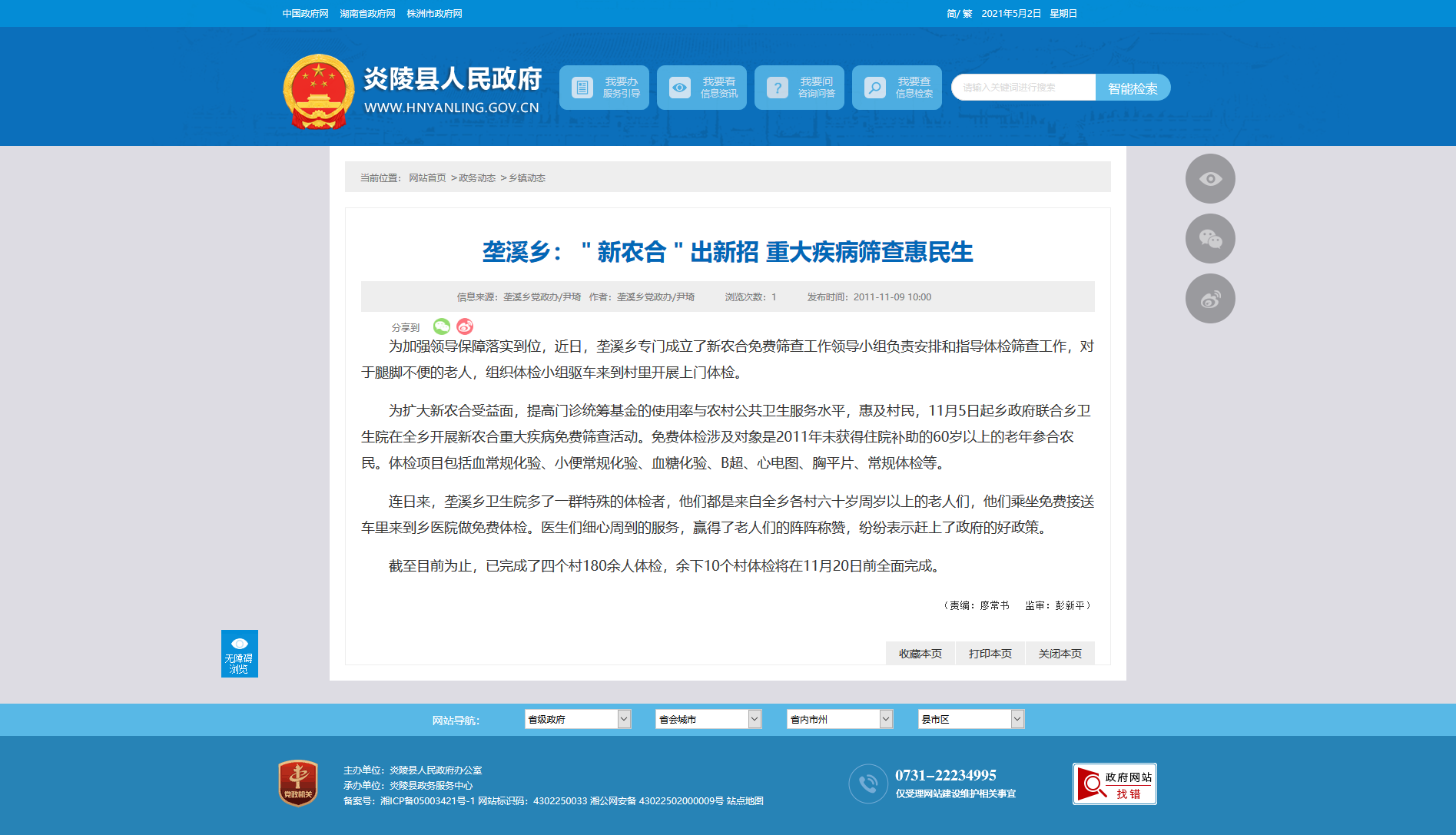Image resolution: width=1456 pixels, height=835 pixels.
Task: Click the keyword search input field
Action: [x=1023, y=88]
